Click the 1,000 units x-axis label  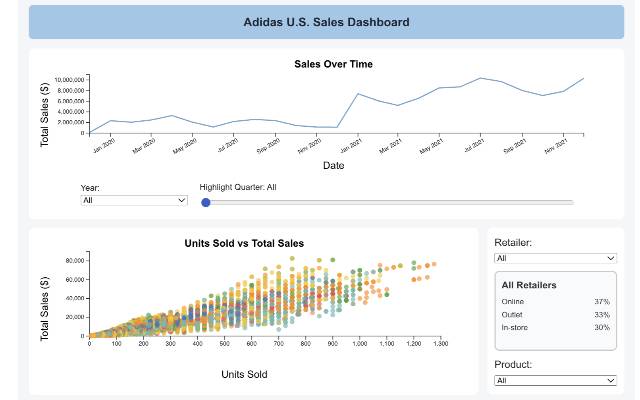[360, 344]
